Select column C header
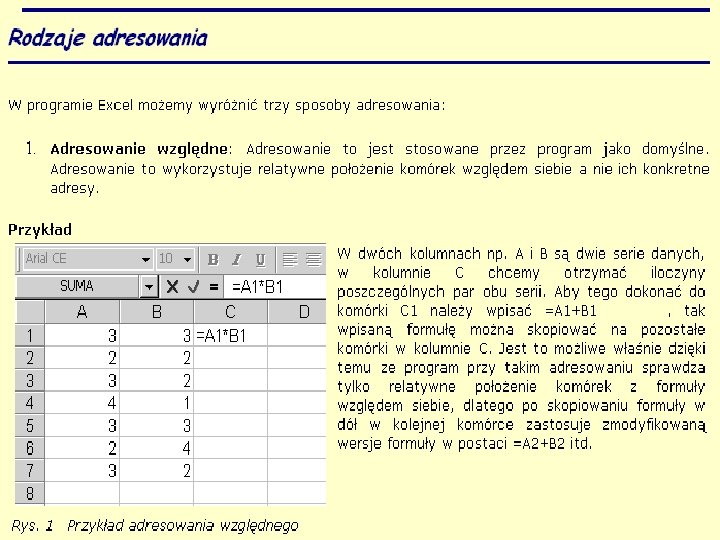The height and width of the screenshot is (540, 720). point(231,312)
